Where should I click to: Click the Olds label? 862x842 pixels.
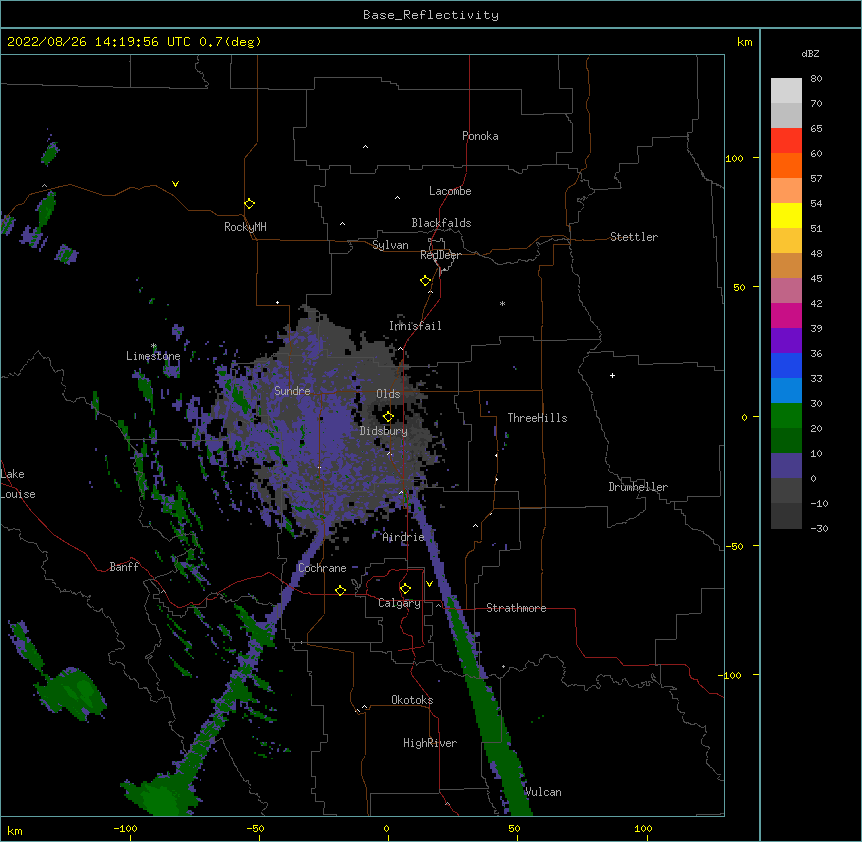click(388, 394)
